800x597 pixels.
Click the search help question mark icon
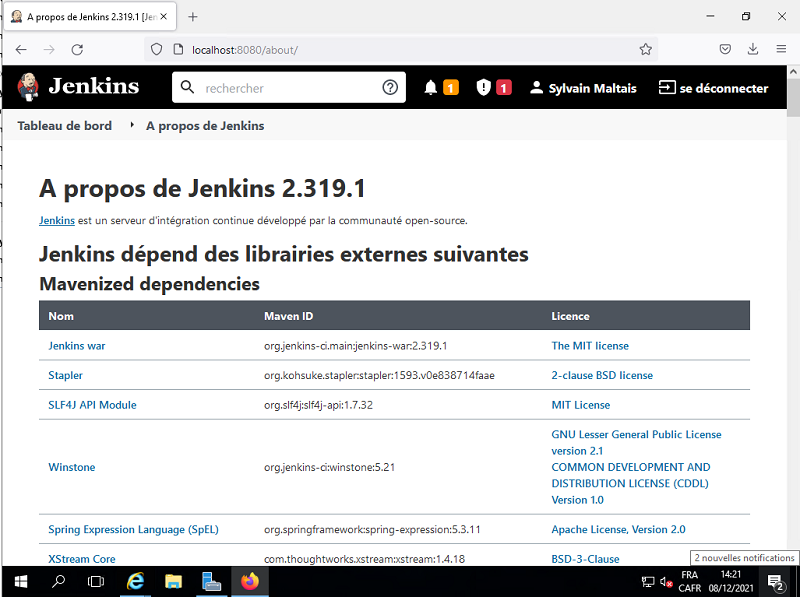[x=390, y=88]
